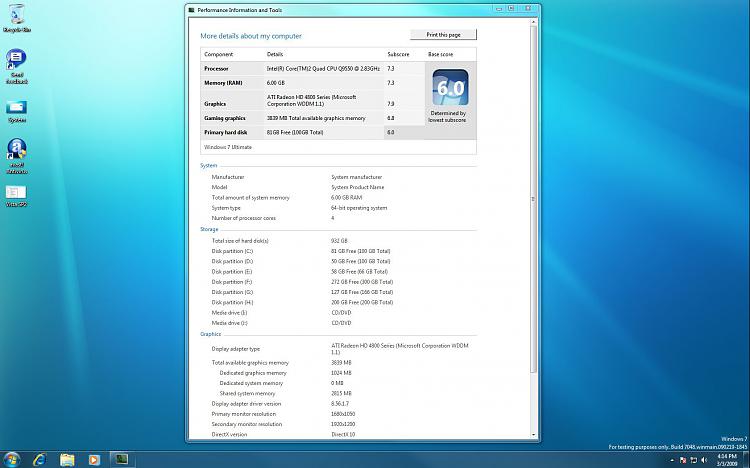Click the 'Media drive (I:)' label
750x468 pixels.
pos(230,312)
